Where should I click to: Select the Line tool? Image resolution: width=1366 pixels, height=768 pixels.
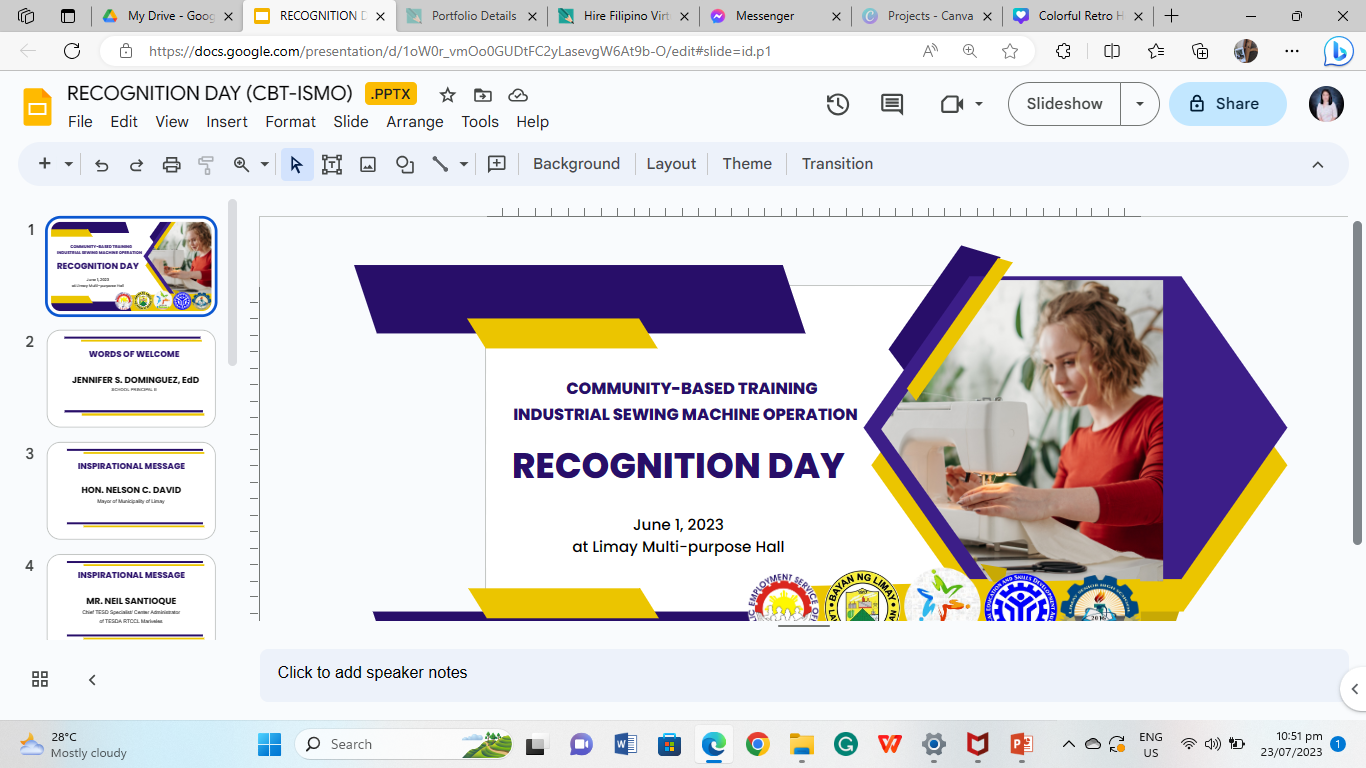point(440,165)
